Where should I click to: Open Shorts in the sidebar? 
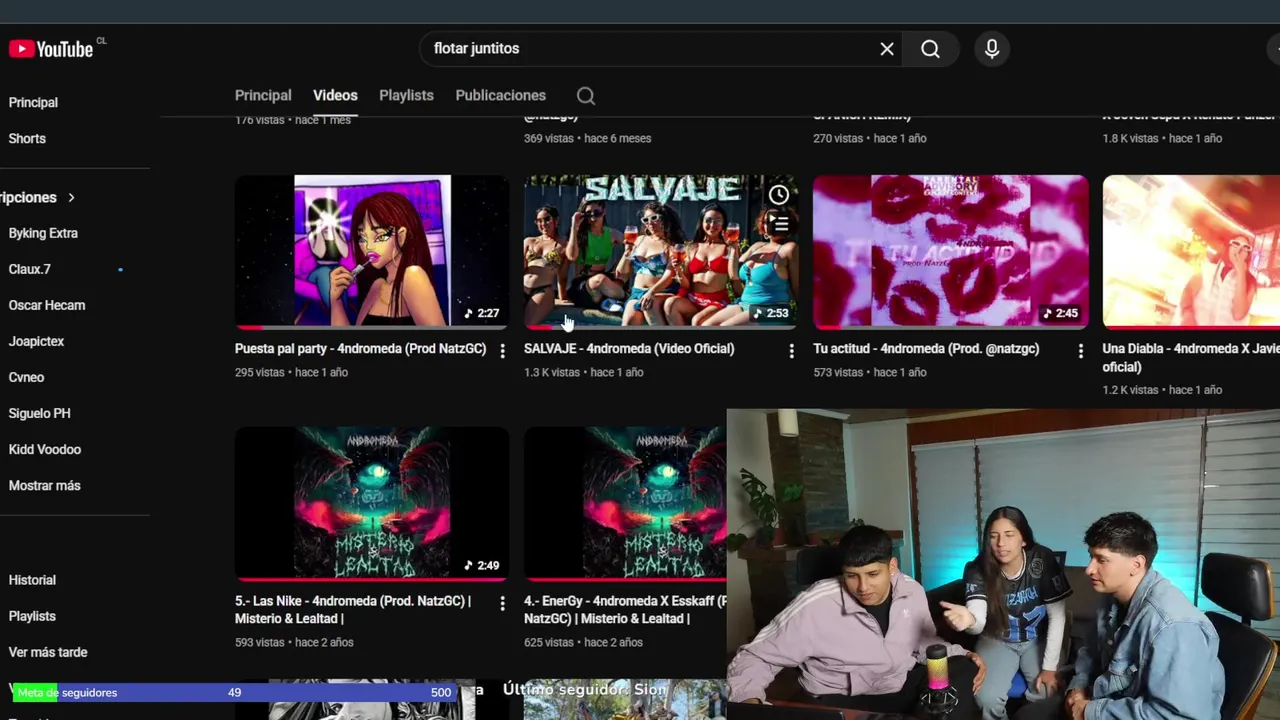[27, 138]
